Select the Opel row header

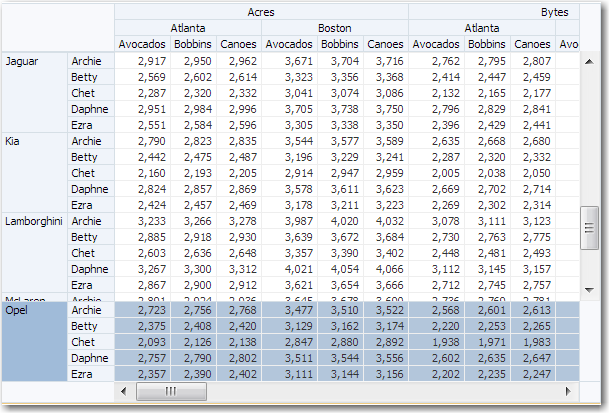[34, 342]
